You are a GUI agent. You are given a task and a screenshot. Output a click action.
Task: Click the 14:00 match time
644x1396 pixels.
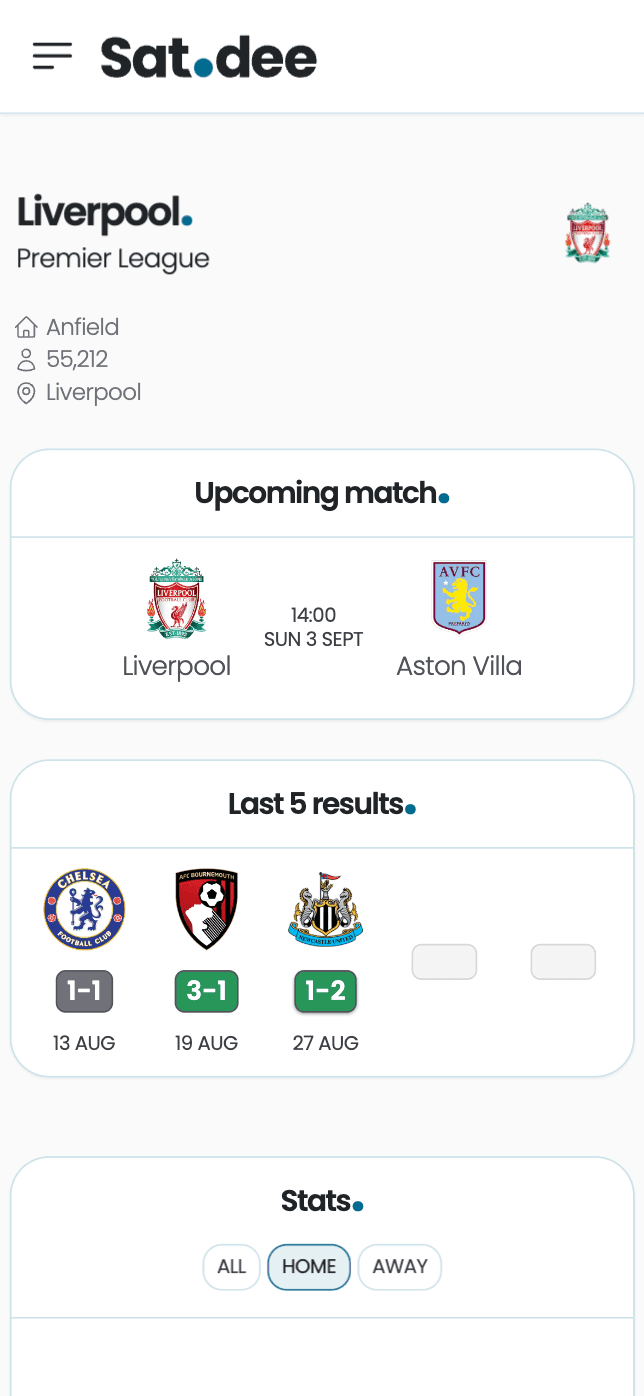[x=313, y=615]
